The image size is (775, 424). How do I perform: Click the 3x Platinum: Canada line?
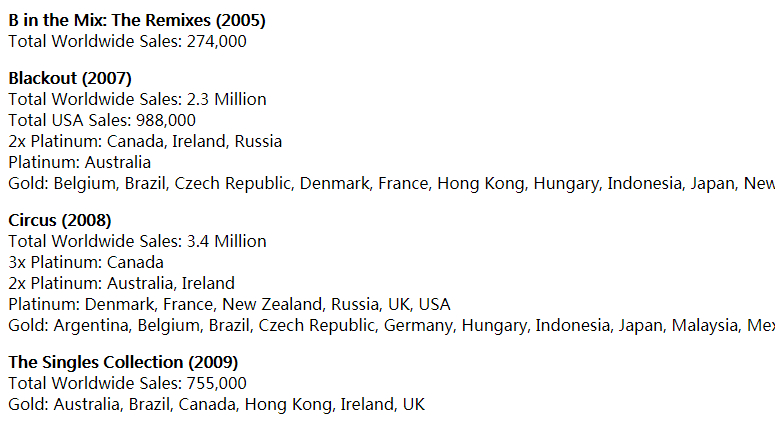pos(86,262)
